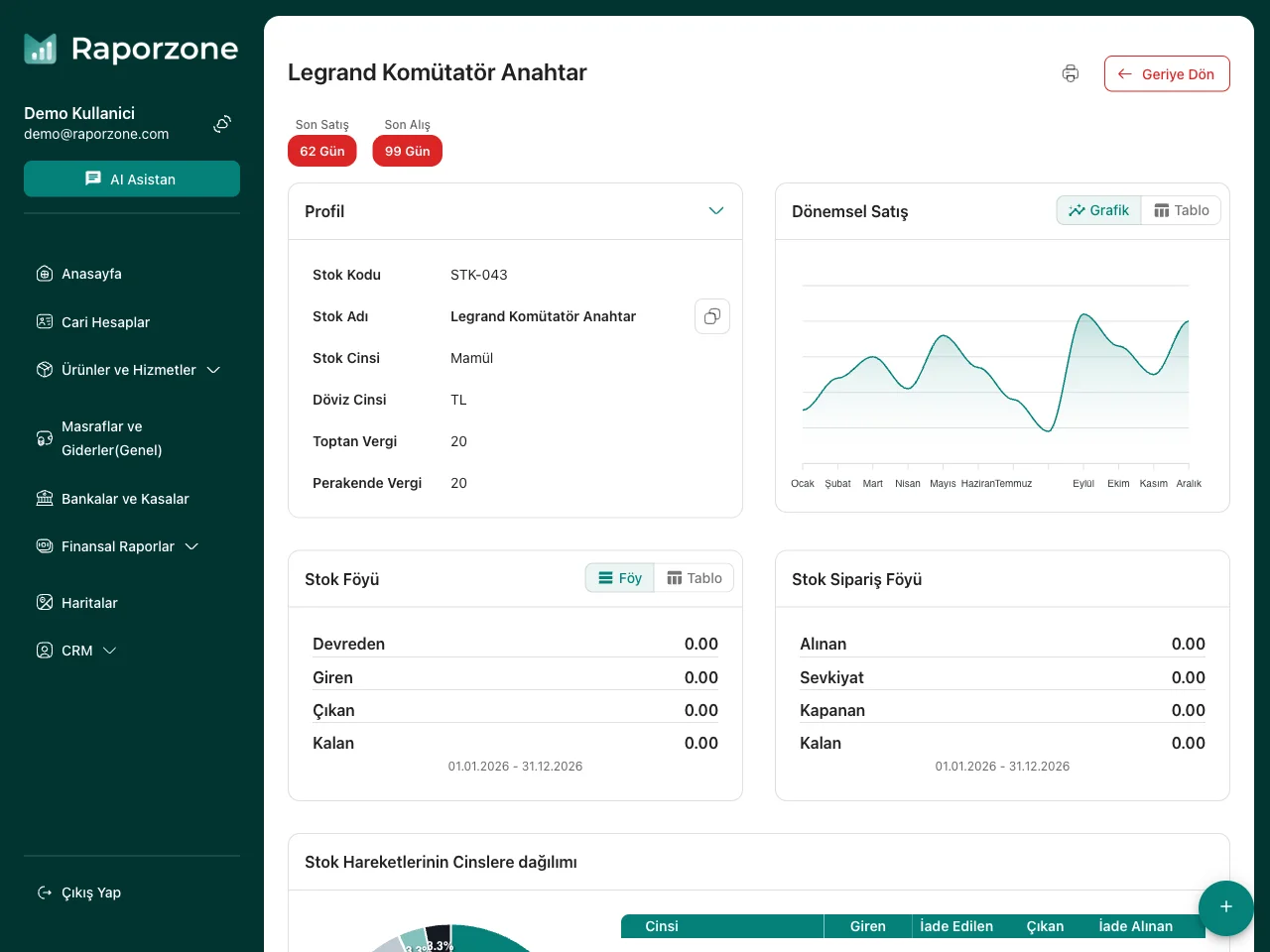
Task: Open Anasayfa from the sidebar
Action: point(91,274)
